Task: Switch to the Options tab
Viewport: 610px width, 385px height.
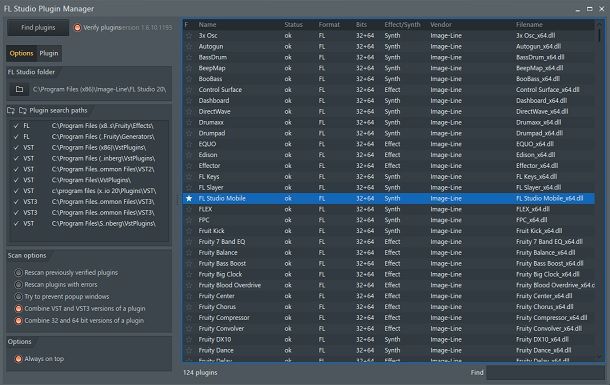Action: click(x=21, y=53)
